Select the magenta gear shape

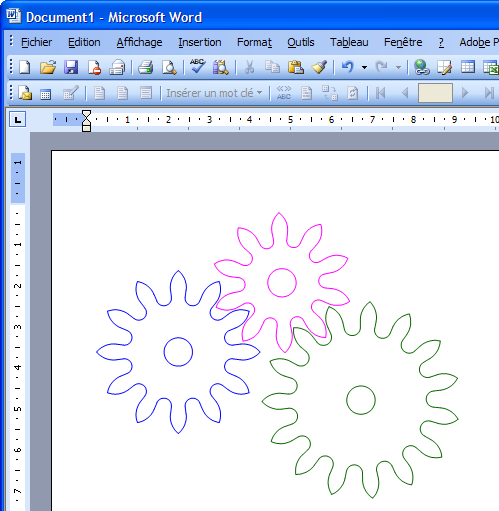tap(282, 283)
